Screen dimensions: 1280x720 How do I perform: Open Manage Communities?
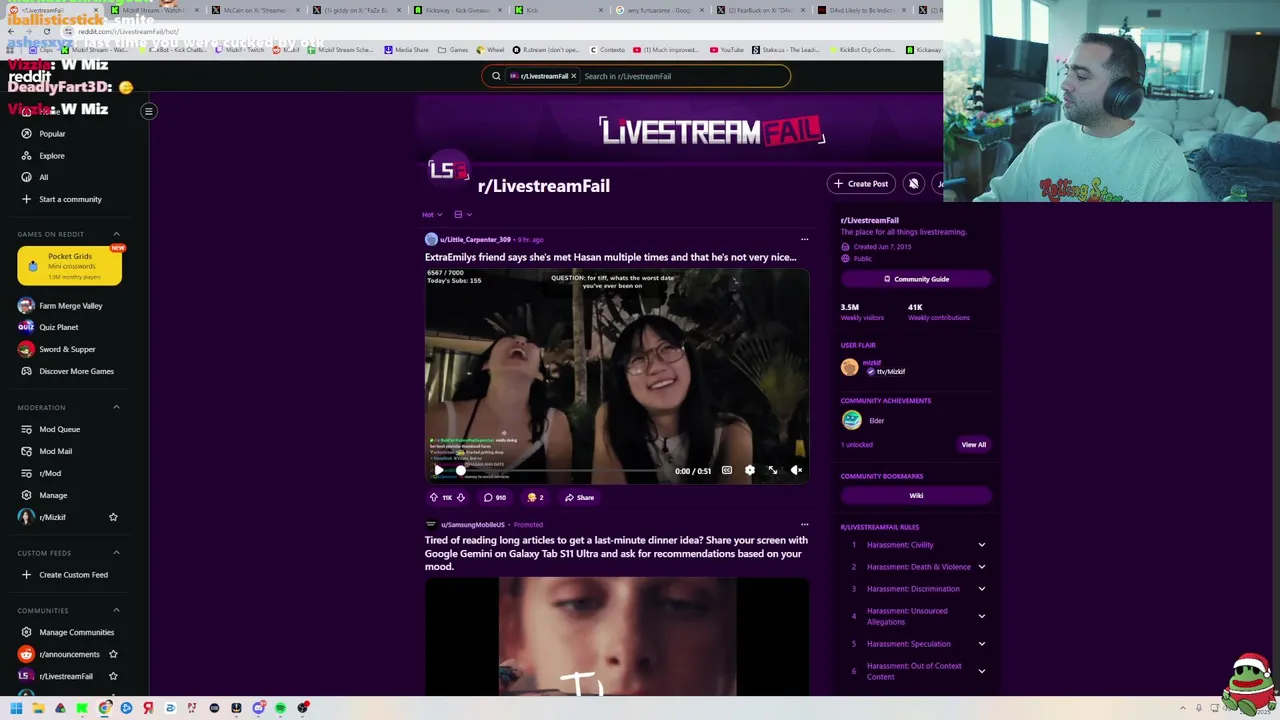pyautogui.click(x=66, y=632)
